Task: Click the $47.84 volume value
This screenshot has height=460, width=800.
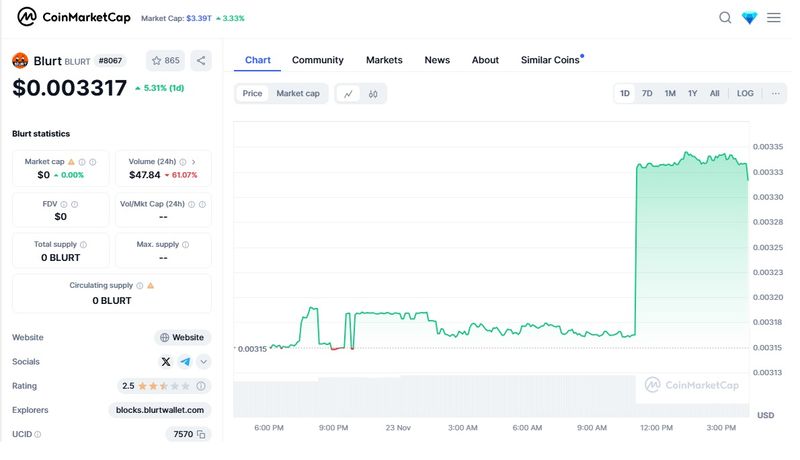Action: tap(144, 175)
